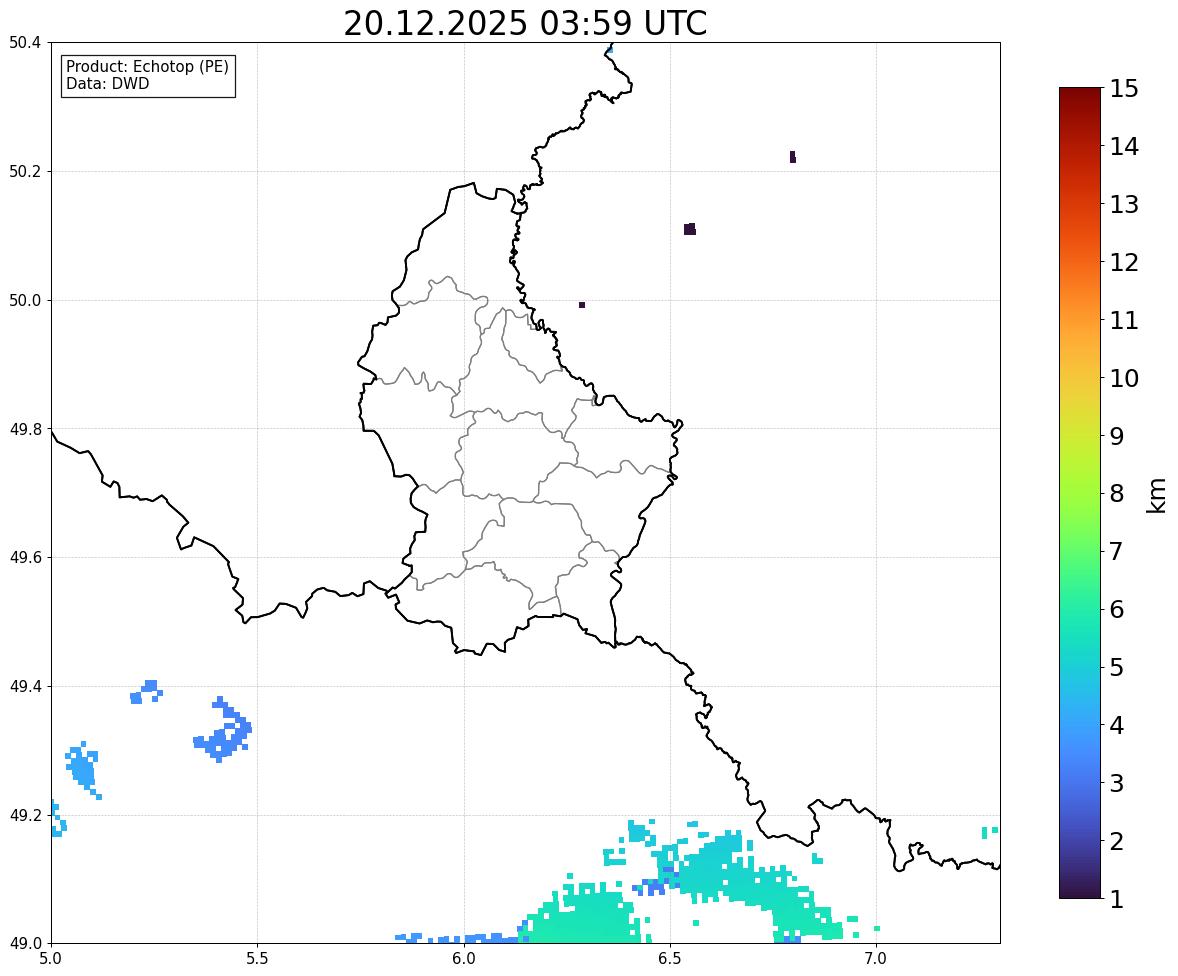This screenshot has width=1178, height=976.
Task: Click the colorbar tick label 1
Action: click(1117, 899)
